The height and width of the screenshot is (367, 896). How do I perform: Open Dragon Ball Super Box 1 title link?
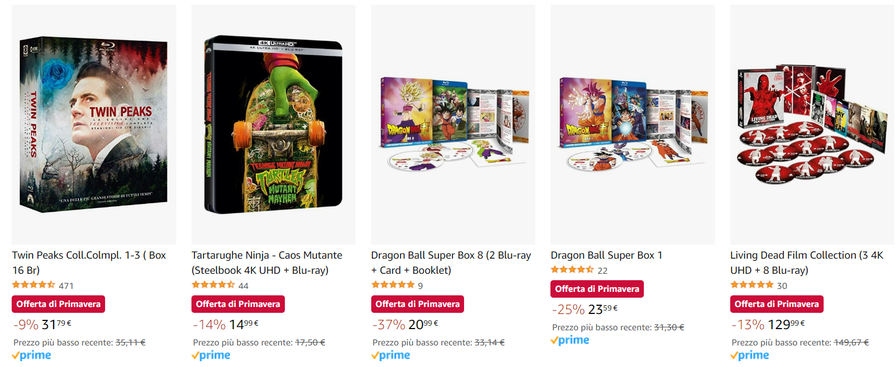[x=606, y=255]
